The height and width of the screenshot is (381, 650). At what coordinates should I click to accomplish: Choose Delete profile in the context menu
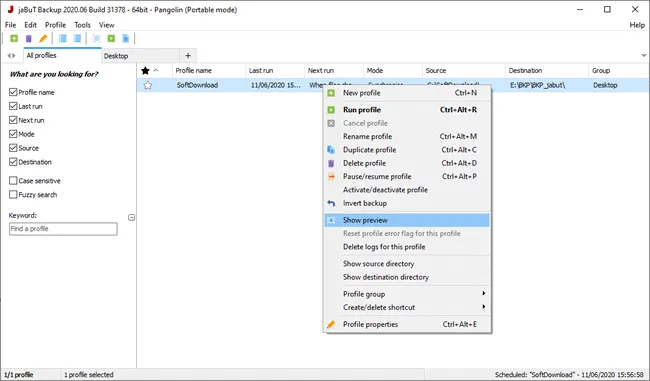point(407,163)
